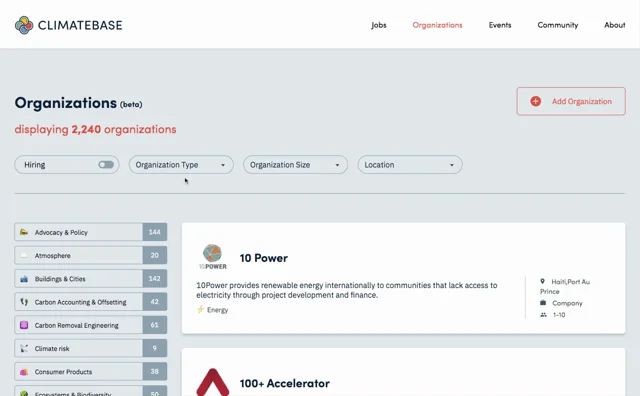Click the 142 count badge
The image size is (640, 396).
point(155,279)
